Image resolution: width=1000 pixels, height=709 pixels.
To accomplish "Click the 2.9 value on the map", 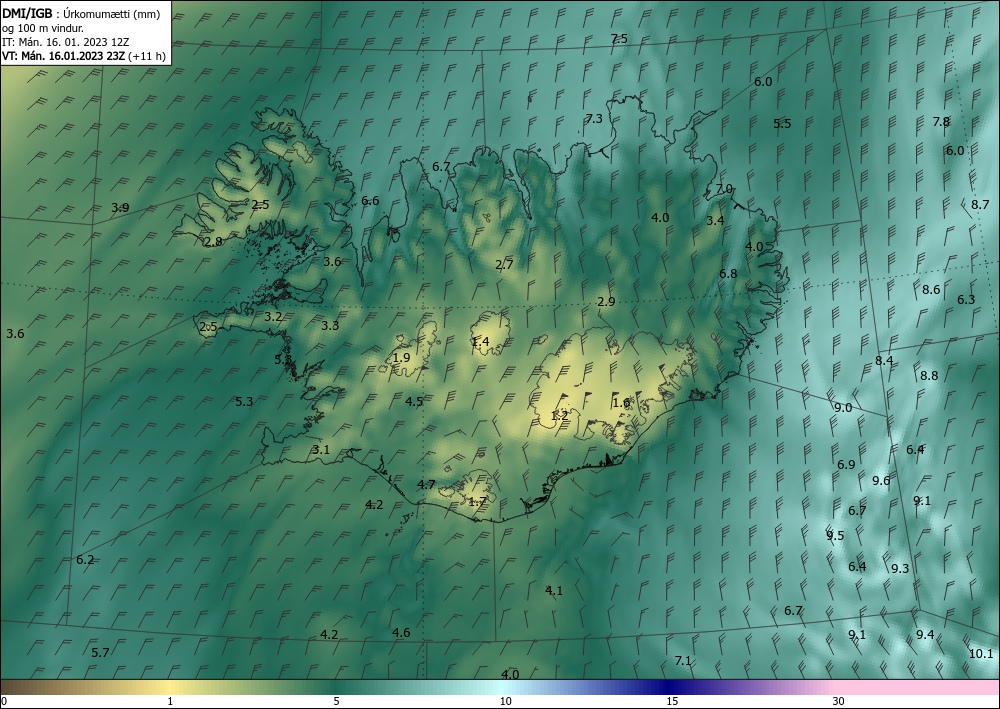I will (607, 302).
